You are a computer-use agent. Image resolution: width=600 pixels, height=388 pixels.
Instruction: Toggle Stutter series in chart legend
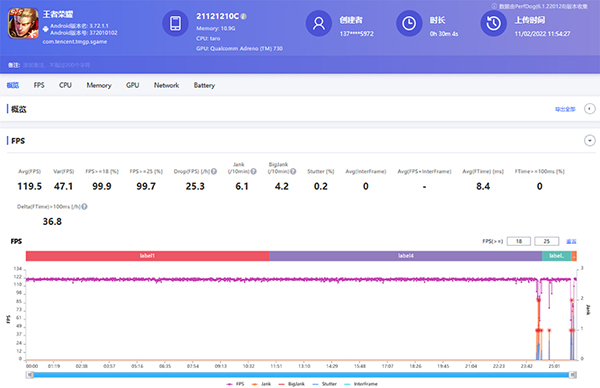tap(324, 384)
